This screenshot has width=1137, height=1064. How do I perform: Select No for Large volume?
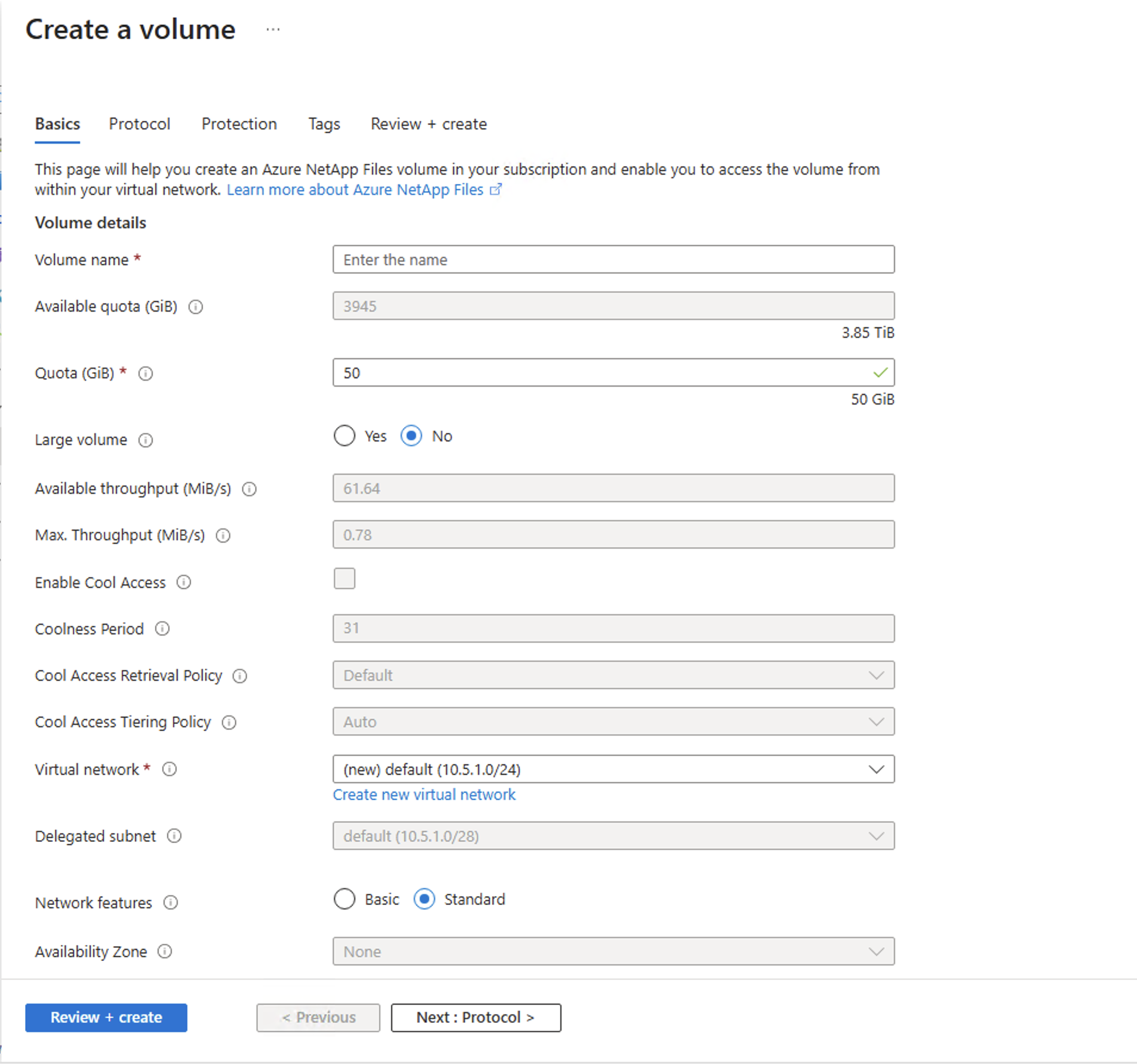411,435
